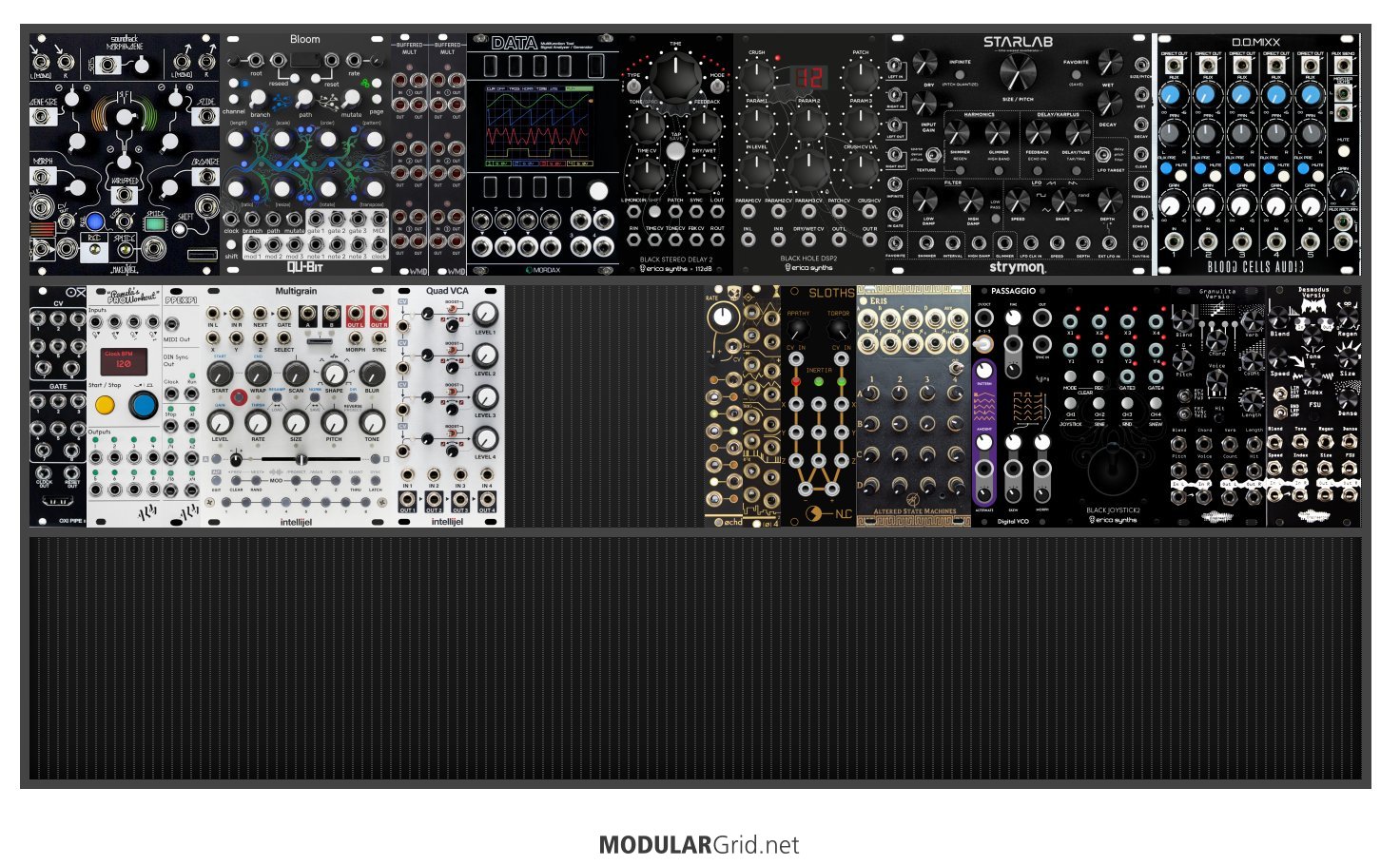Click the SCAN knob on Multigrain

296,373
